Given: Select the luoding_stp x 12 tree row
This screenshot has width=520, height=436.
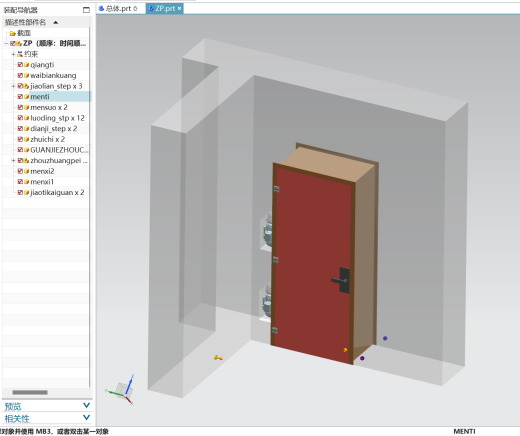Looking at the screenshot, I should pyautogui.click(x=47, y=118).
